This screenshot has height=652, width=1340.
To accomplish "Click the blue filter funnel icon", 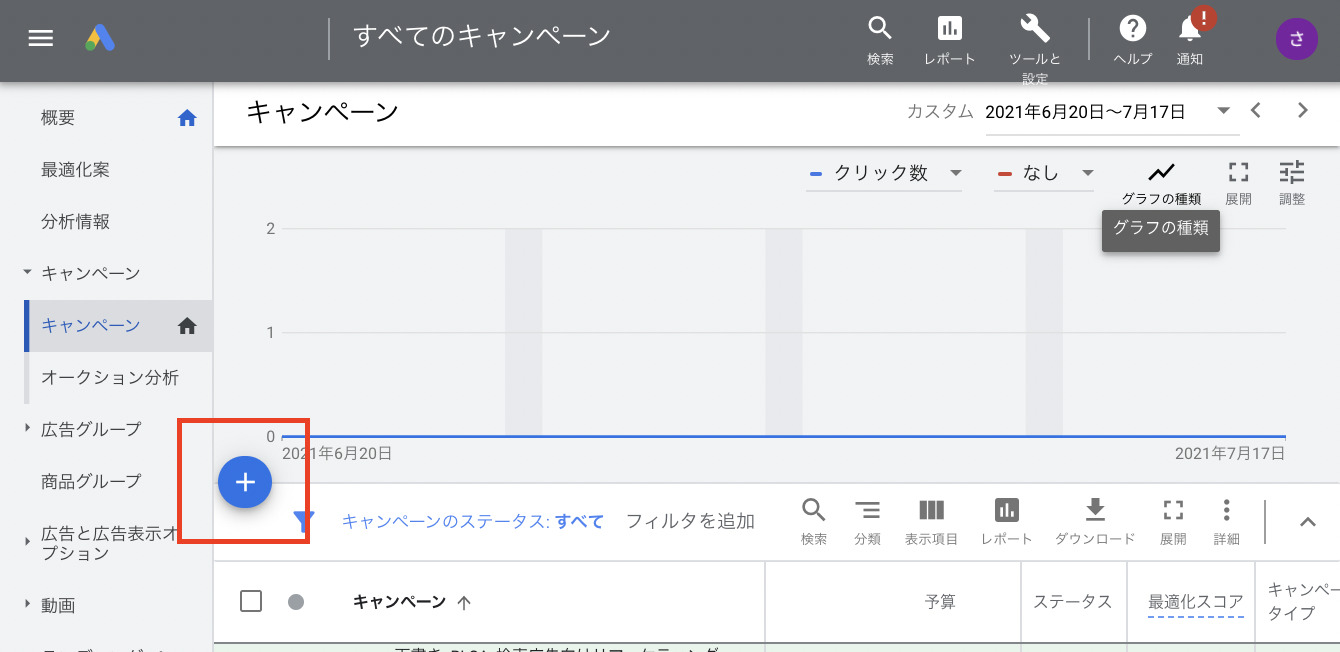I will [304, 521].
